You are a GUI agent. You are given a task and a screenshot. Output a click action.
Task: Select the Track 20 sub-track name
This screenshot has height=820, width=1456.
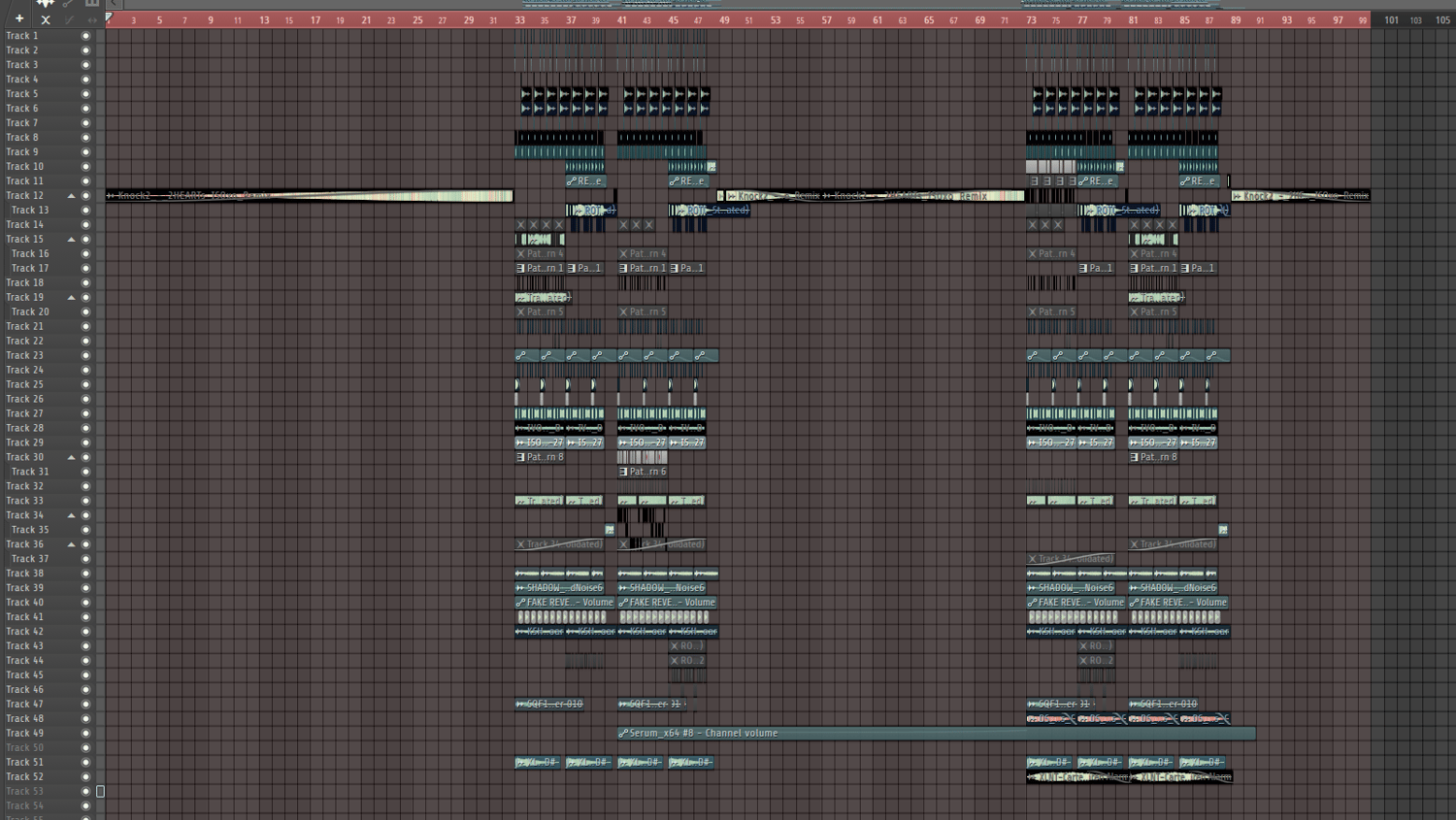coord(30,312)
